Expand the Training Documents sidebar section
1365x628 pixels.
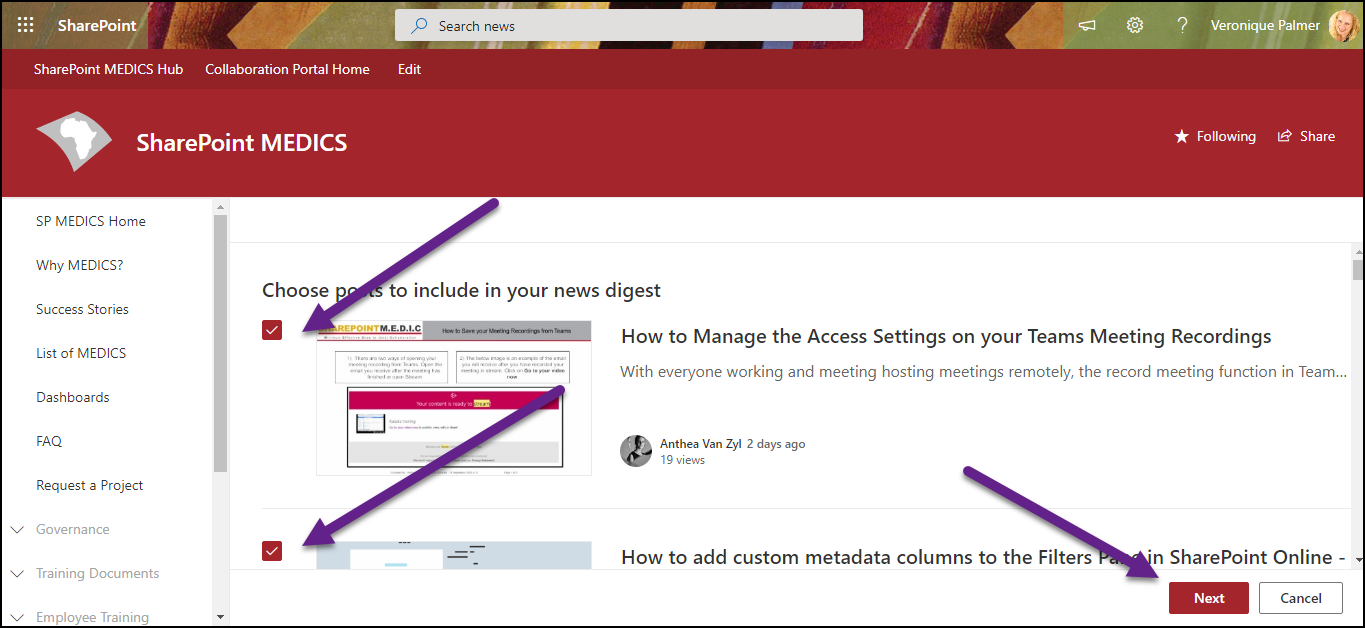pyautogui.click(x=16, y=573)
